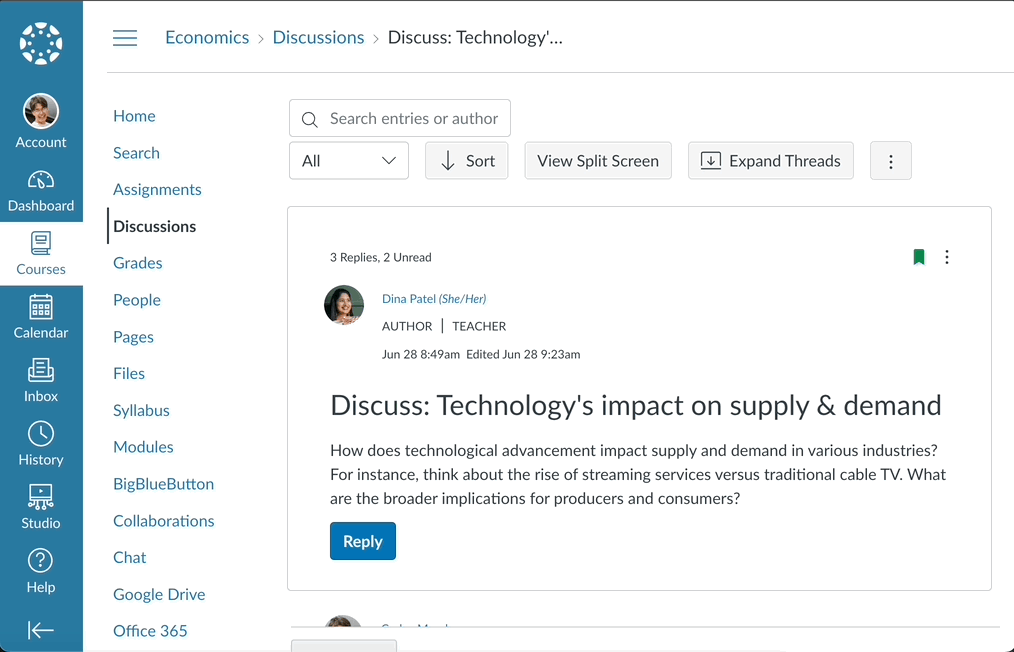Select Discussions in course menu

pos(155,226)
